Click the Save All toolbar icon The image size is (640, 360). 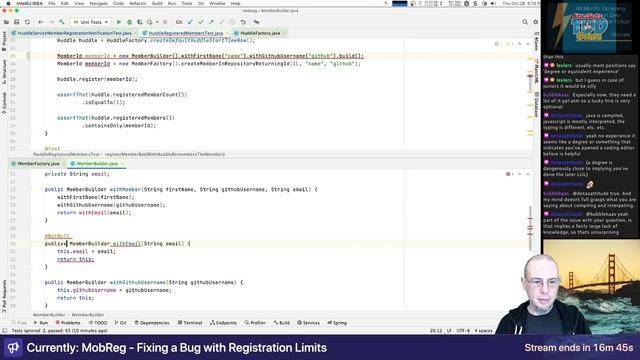point(17,22)
